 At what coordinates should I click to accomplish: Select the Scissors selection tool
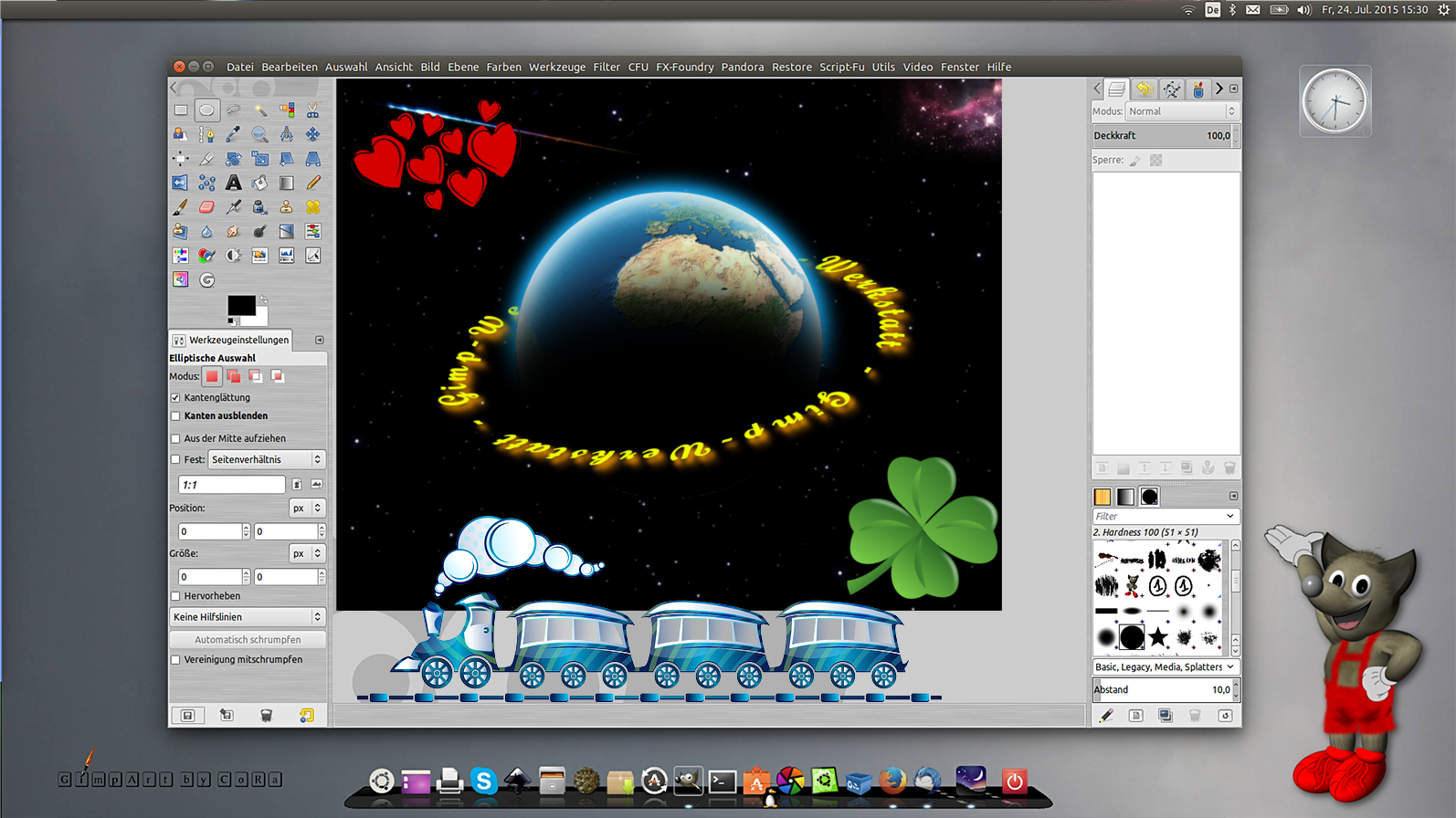coord(313,110)
